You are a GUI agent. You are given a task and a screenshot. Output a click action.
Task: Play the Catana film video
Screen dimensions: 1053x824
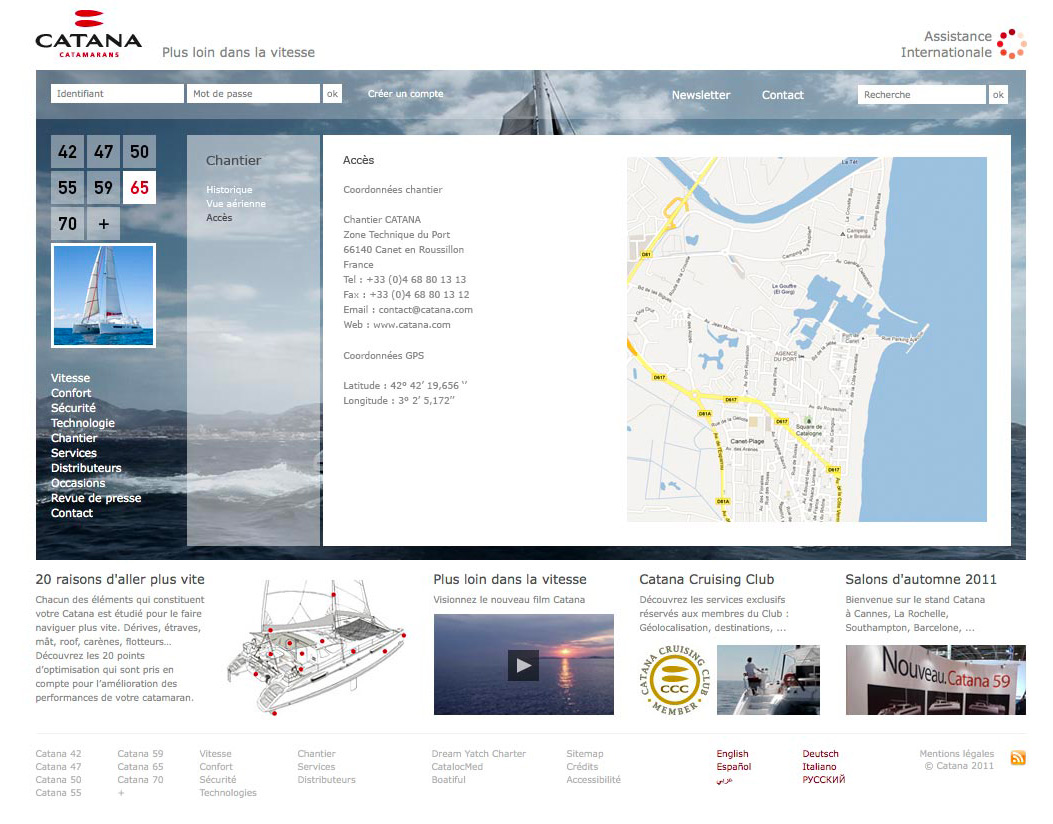pyautogui.click(x=523, y=665)
